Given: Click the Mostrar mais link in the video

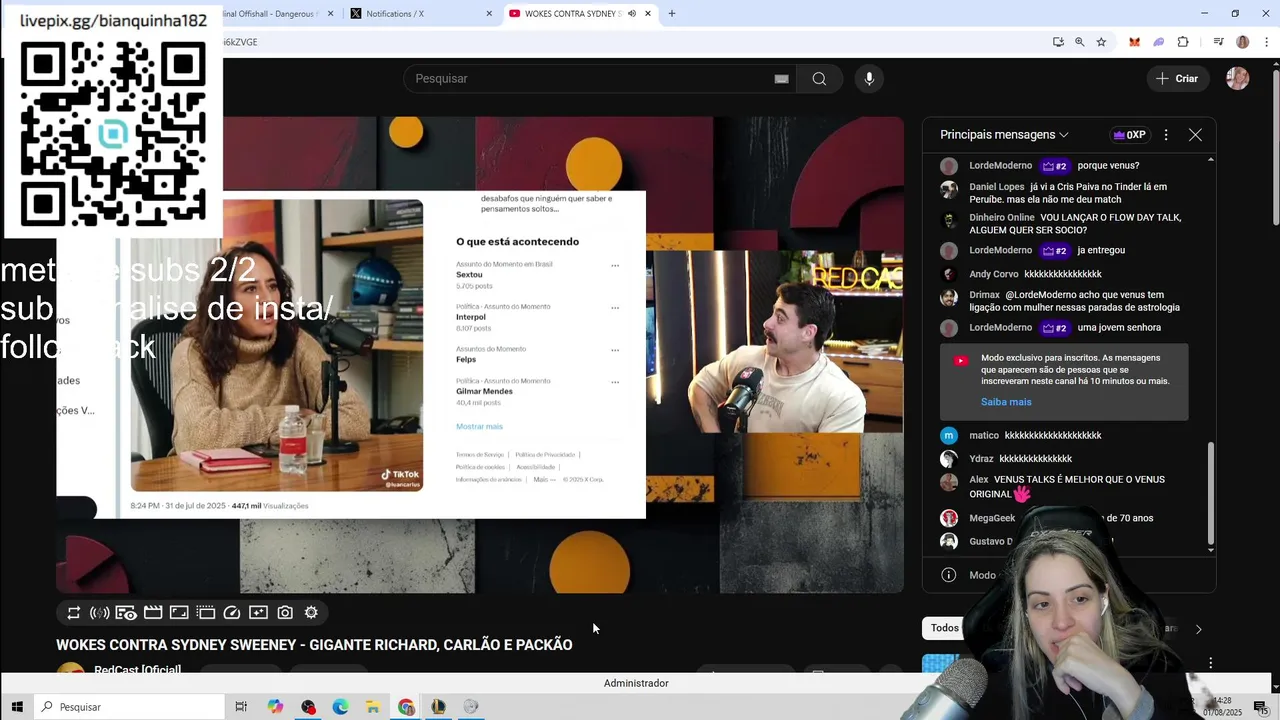Looking at the screenshot, I should (479, 427).
